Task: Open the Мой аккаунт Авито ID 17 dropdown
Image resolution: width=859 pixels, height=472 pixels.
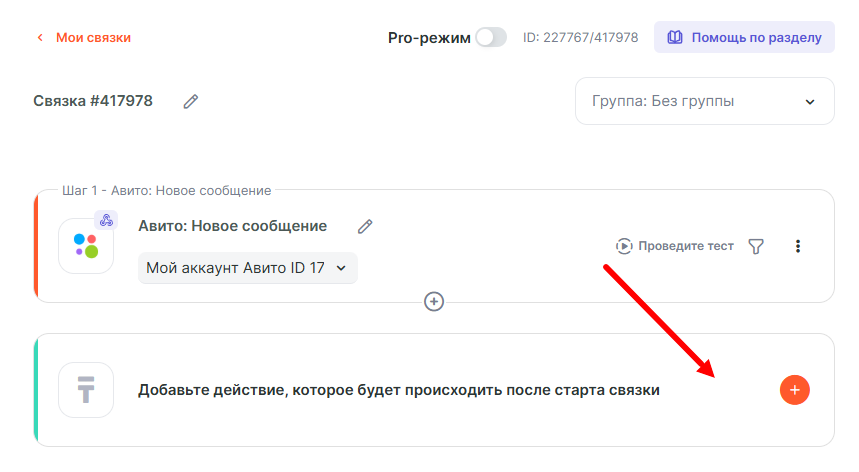Action: [247, 268]
